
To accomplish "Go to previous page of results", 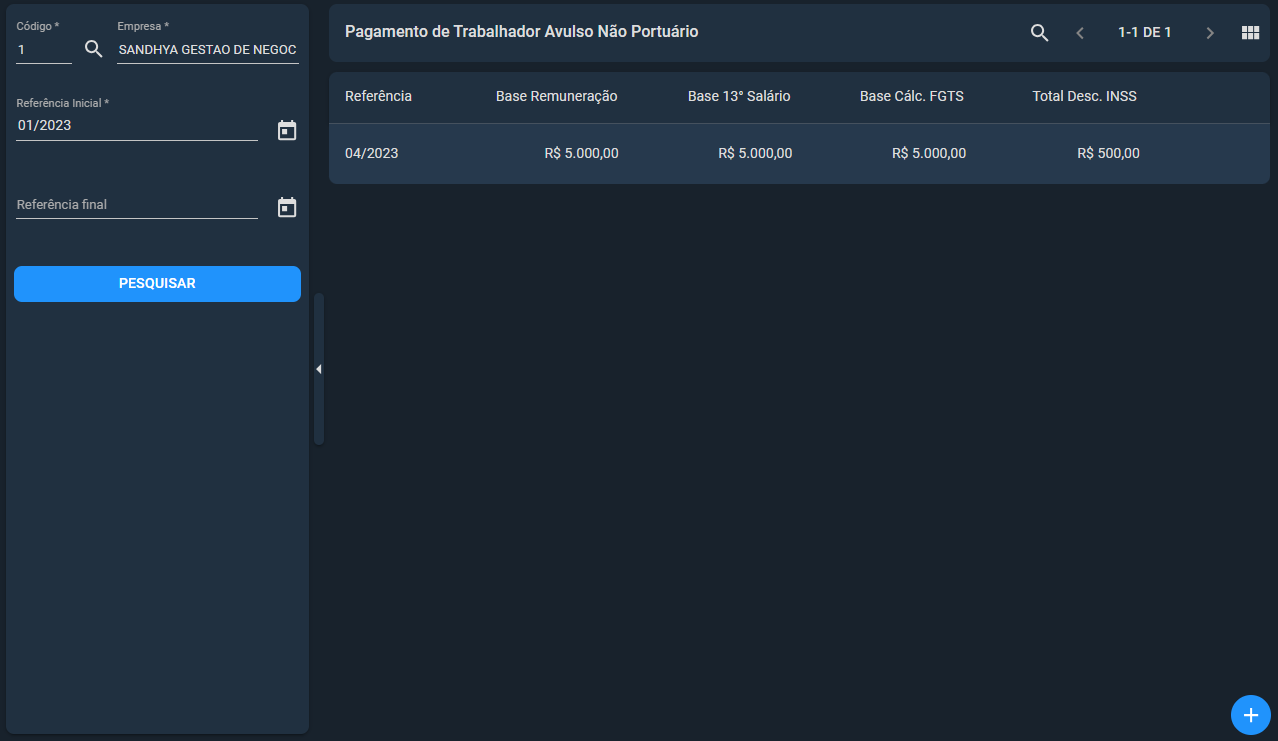I will click(1080, 33).
